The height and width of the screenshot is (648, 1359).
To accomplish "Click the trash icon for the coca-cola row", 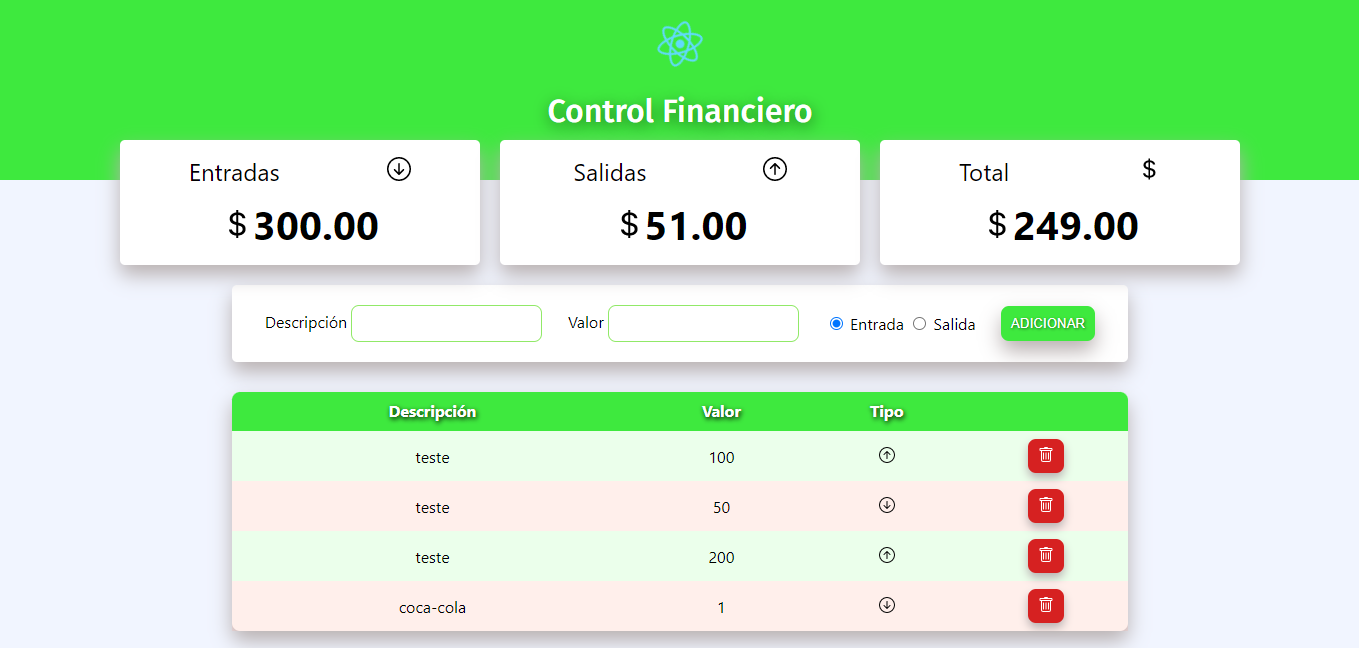I will point(1045,606).
